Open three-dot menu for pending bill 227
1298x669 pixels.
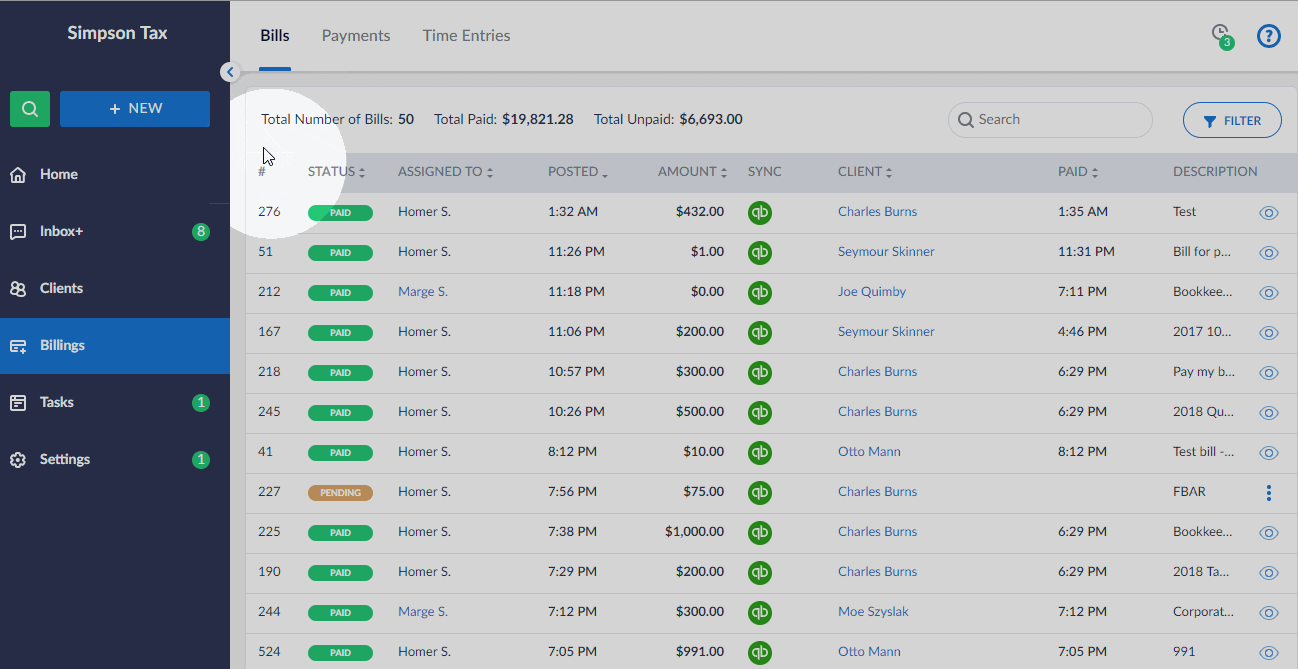[1268, 492]
